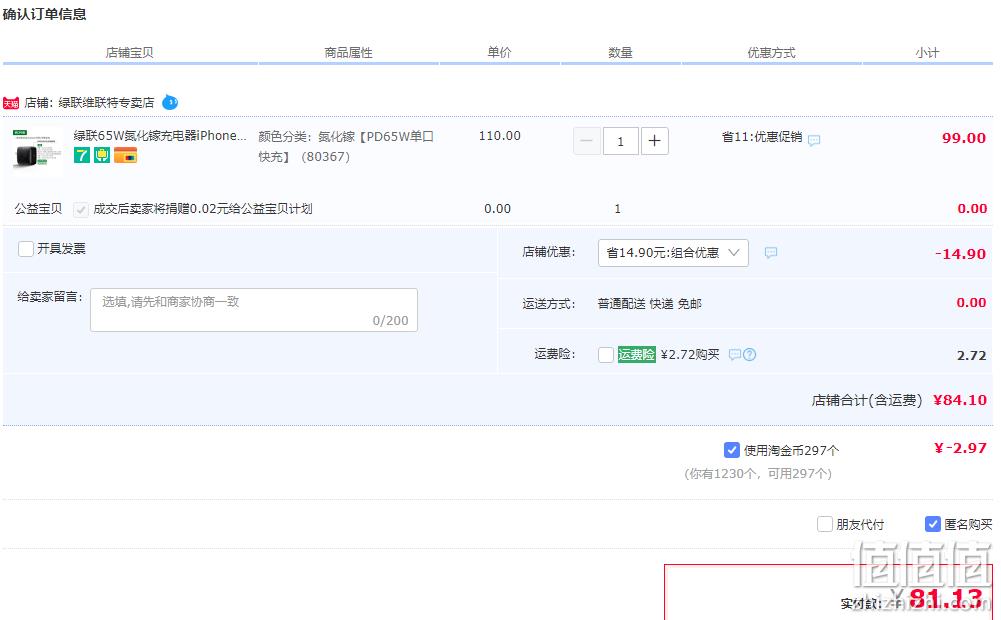
Task: Click the 数量 column header
Action: point(620,52)
